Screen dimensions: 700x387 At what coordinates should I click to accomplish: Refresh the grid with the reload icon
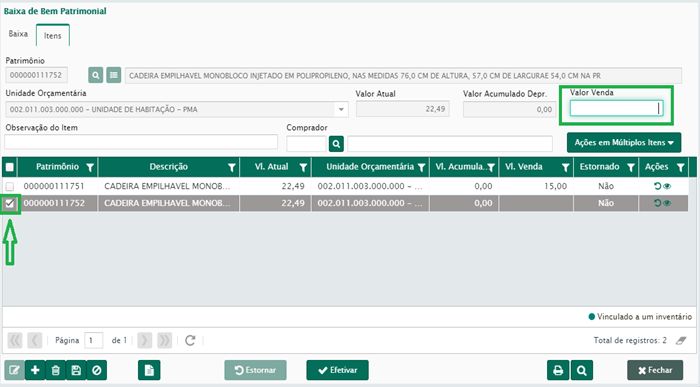click(190, 340)
